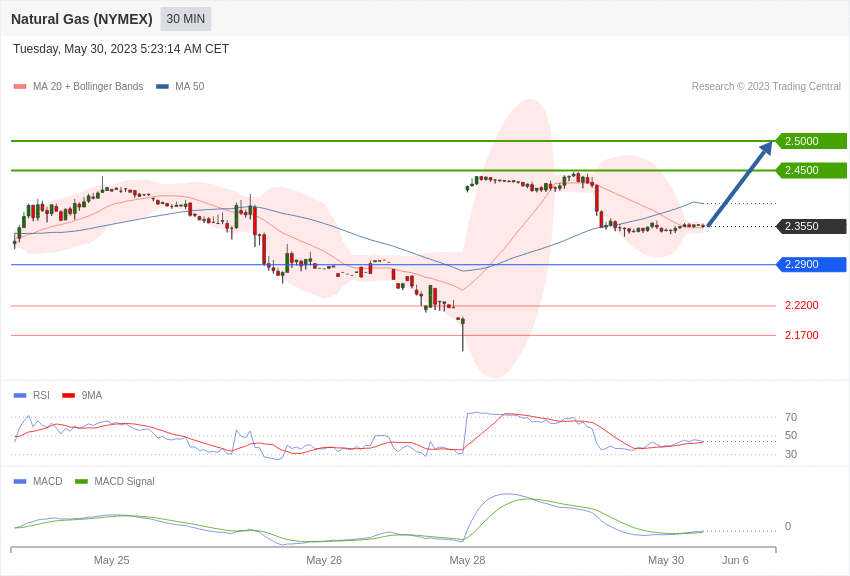Click the 2.2900 blue pivot label

(812, 264)
